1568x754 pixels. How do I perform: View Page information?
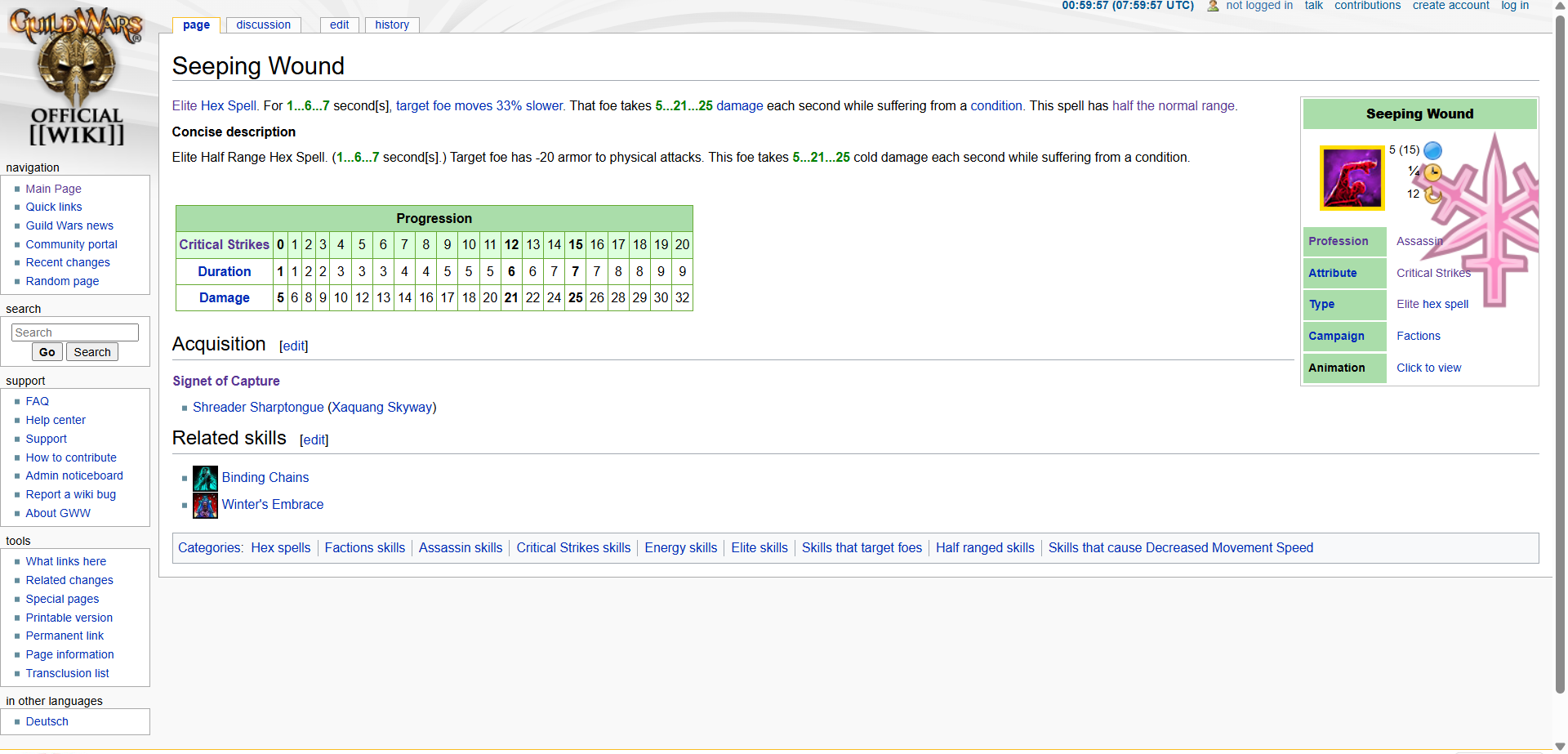pos(69,654)
